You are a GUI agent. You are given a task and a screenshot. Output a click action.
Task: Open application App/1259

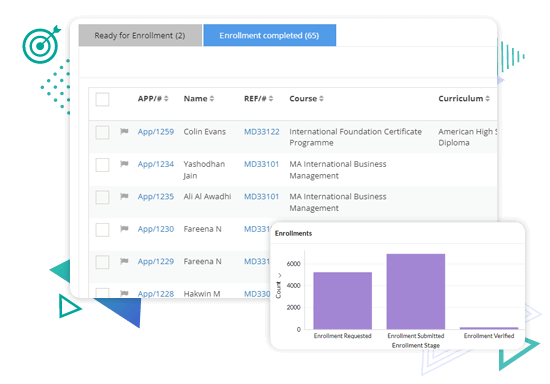[156, 132]
